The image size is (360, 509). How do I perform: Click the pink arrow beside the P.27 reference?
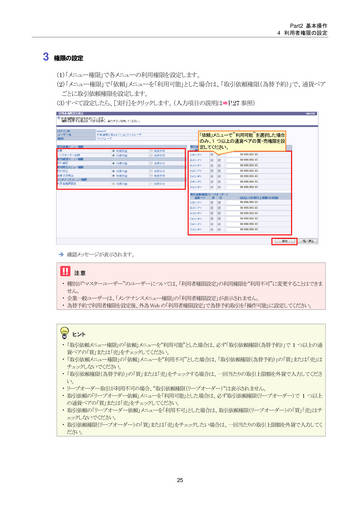[225, 103]
